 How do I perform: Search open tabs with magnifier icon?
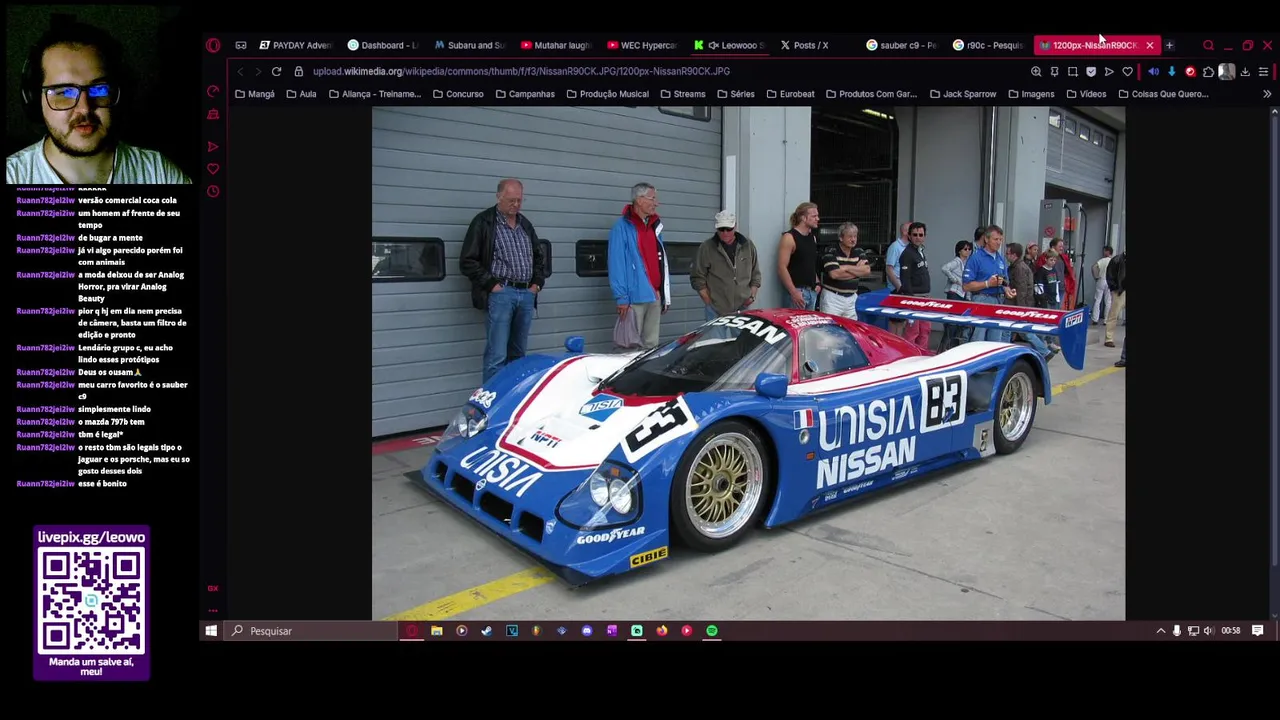pyautogui.click(x=1208, y=45)
